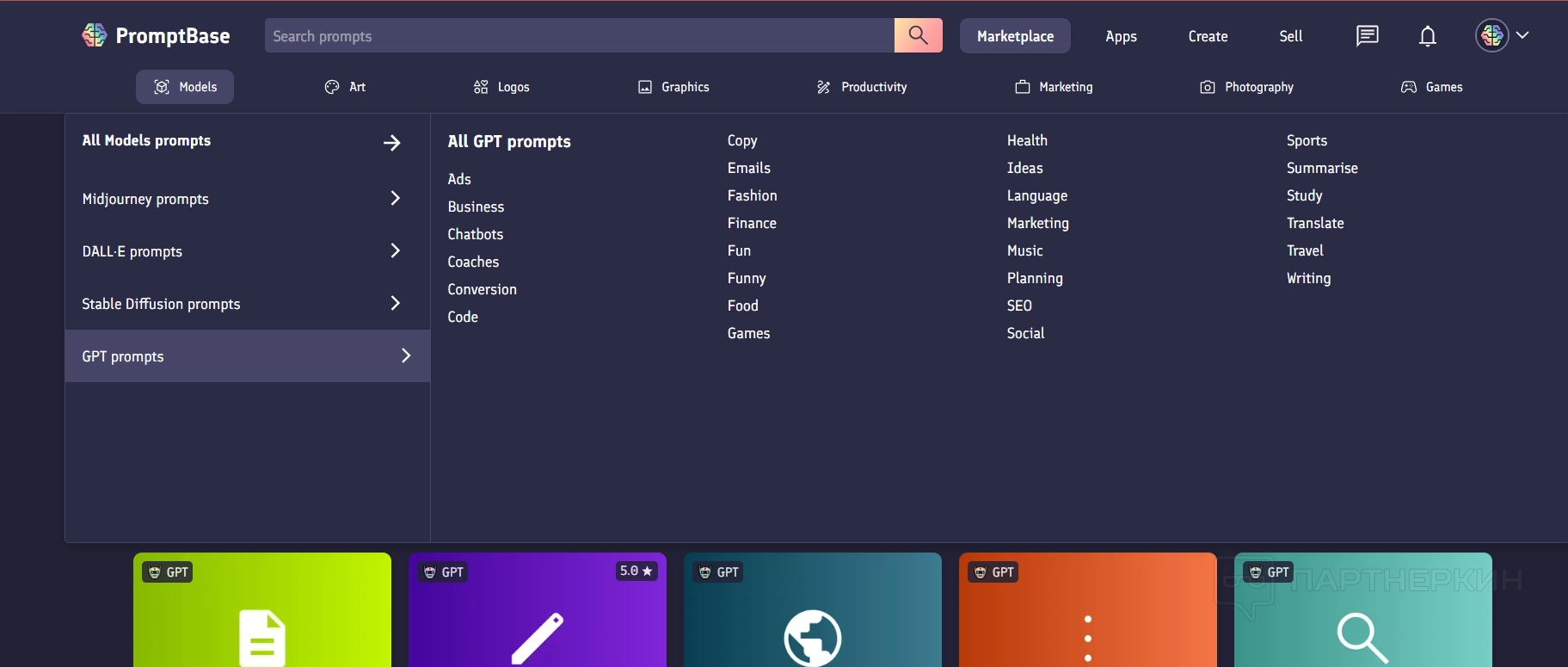Select the Photography category tab

pos(1246,87)
